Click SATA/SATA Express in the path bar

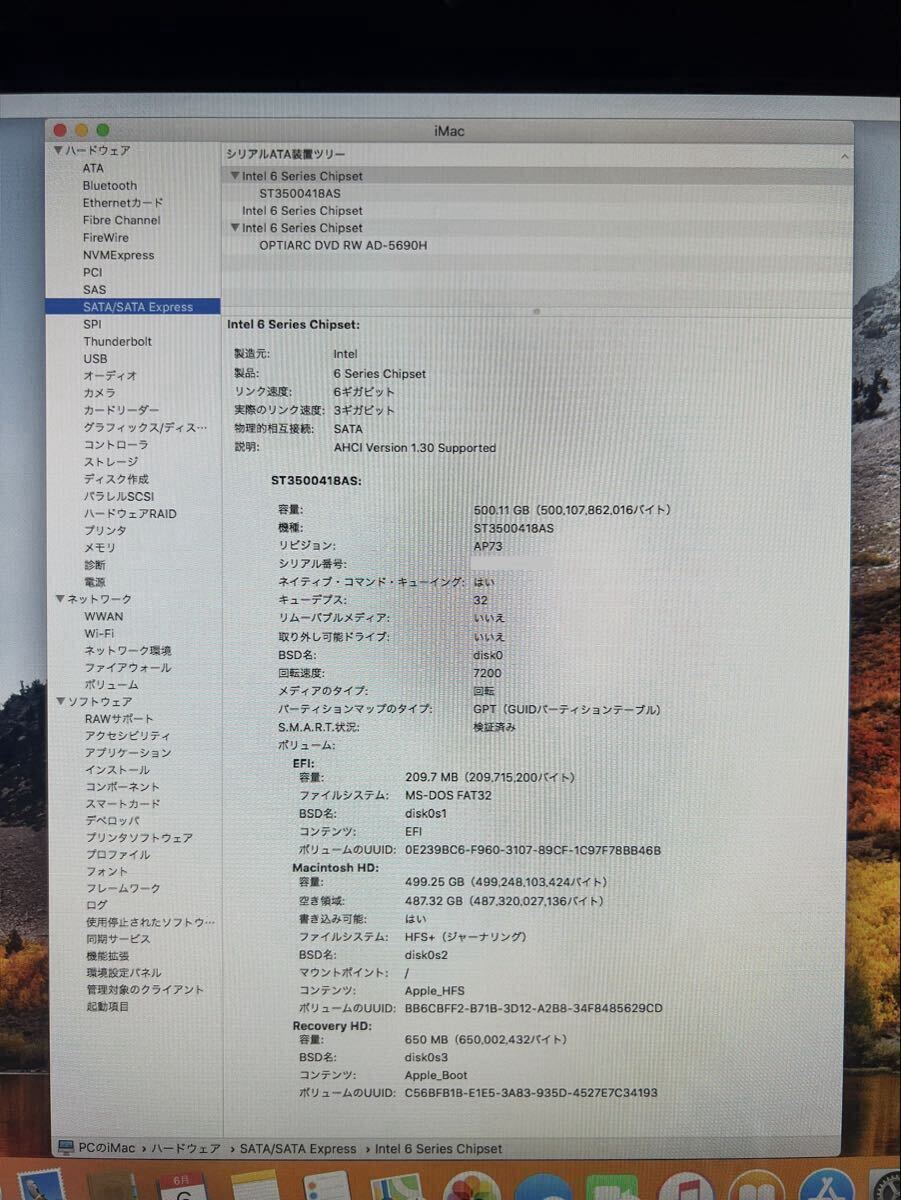click(298, 1148)
